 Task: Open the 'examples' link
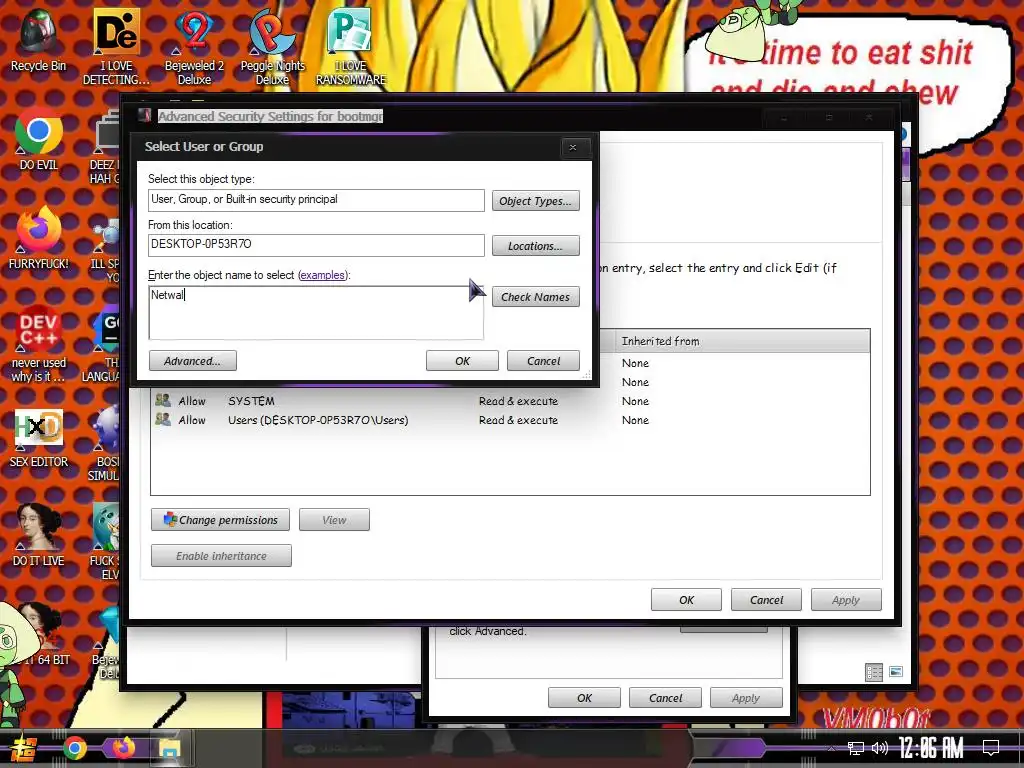(x=323, y=275)
